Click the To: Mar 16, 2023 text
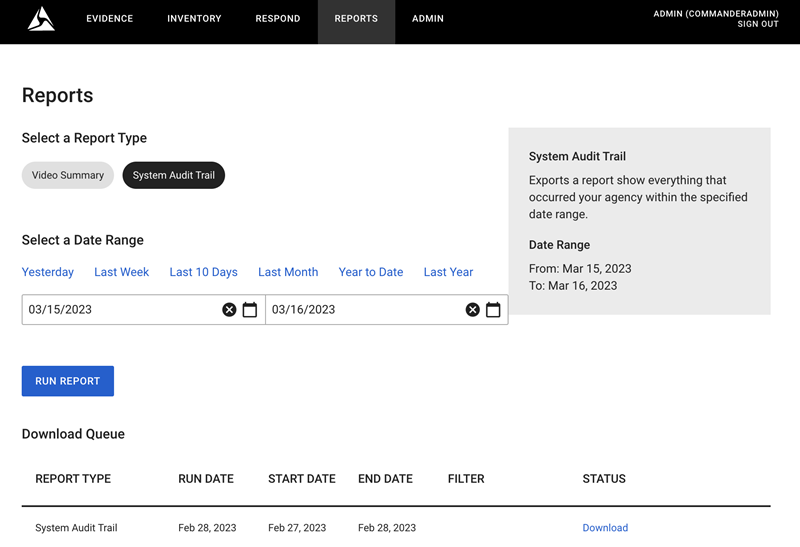The width and height of the screenshot is (800, 547). point(573,286)
